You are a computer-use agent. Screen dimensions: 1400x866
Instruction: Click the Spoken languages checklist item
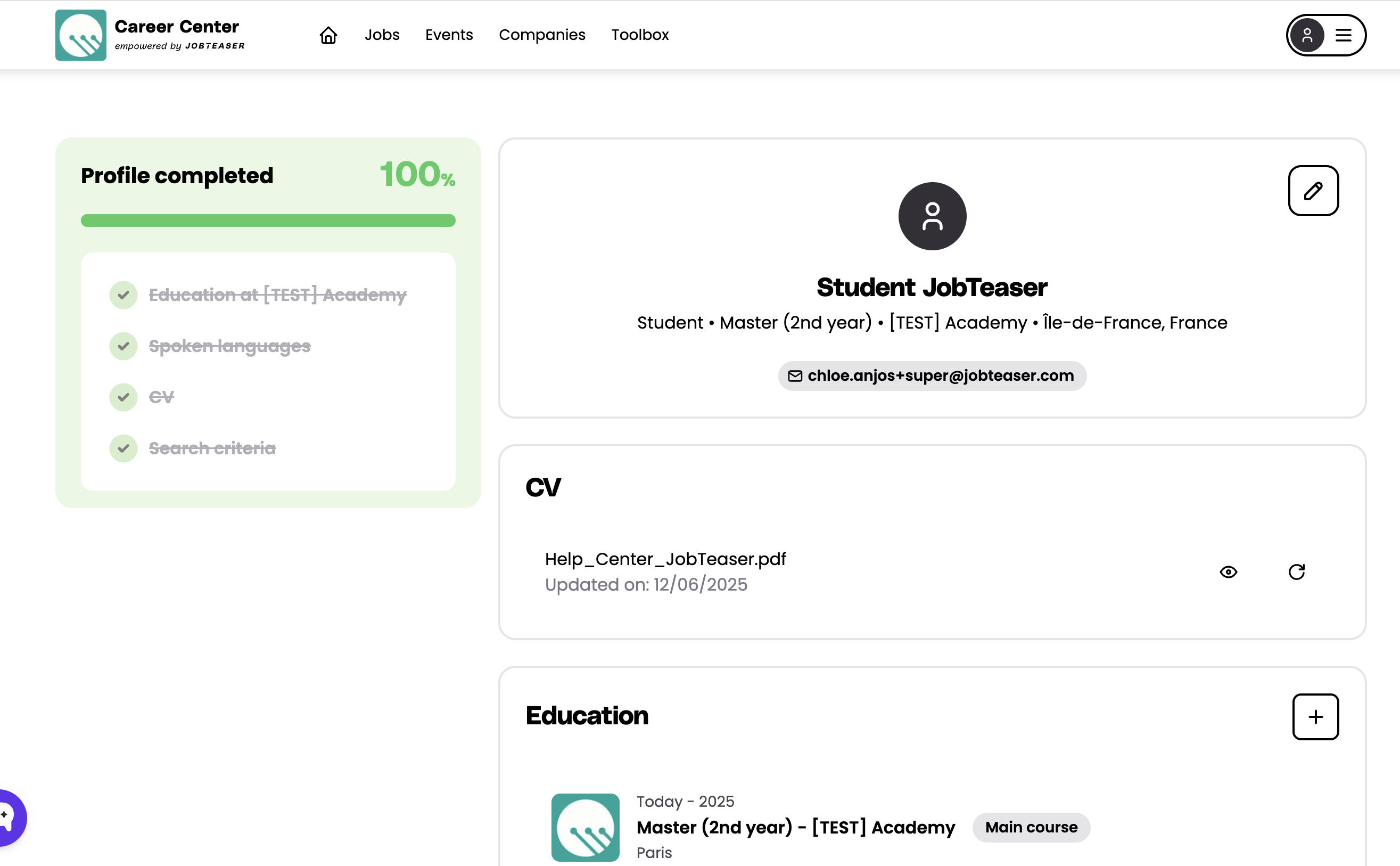point(229,346)
